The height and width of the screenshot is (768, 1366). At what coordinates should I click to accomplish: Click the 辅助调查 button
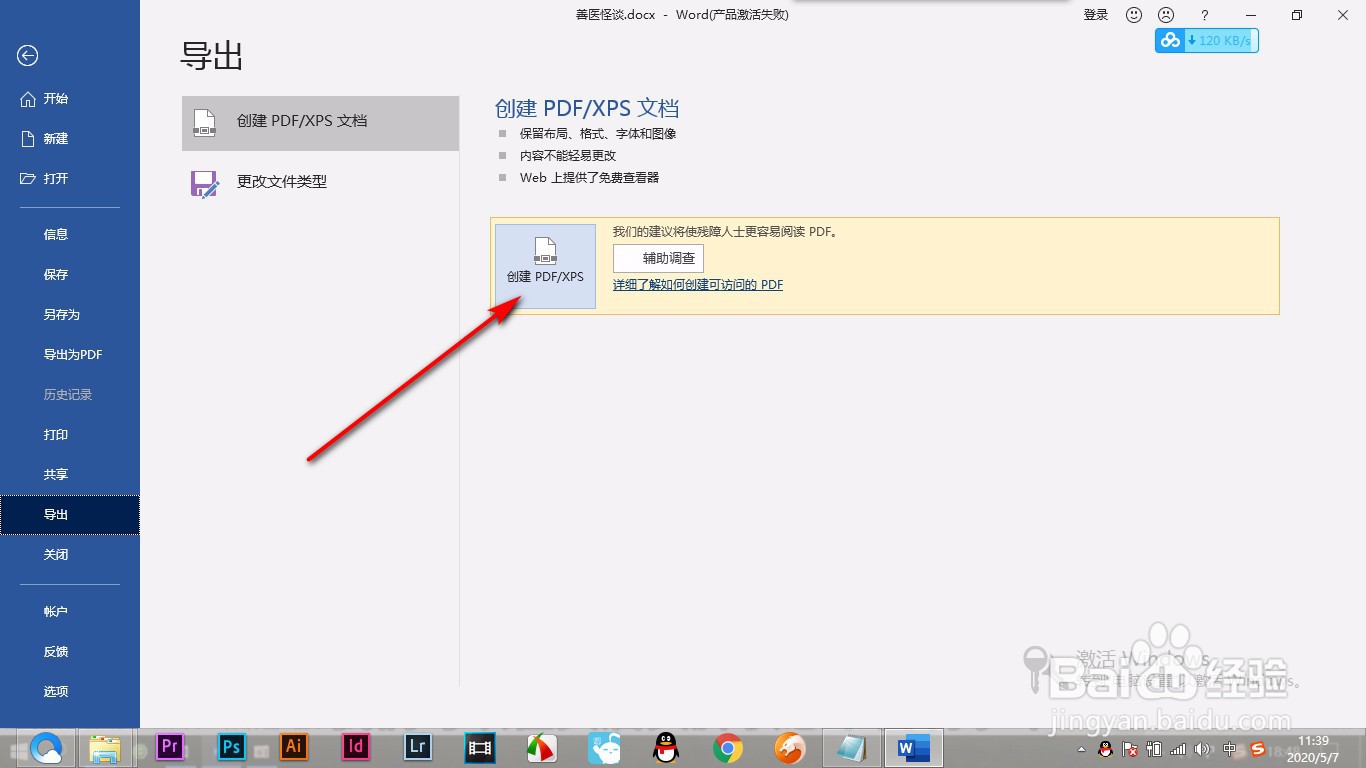point(658,258)
